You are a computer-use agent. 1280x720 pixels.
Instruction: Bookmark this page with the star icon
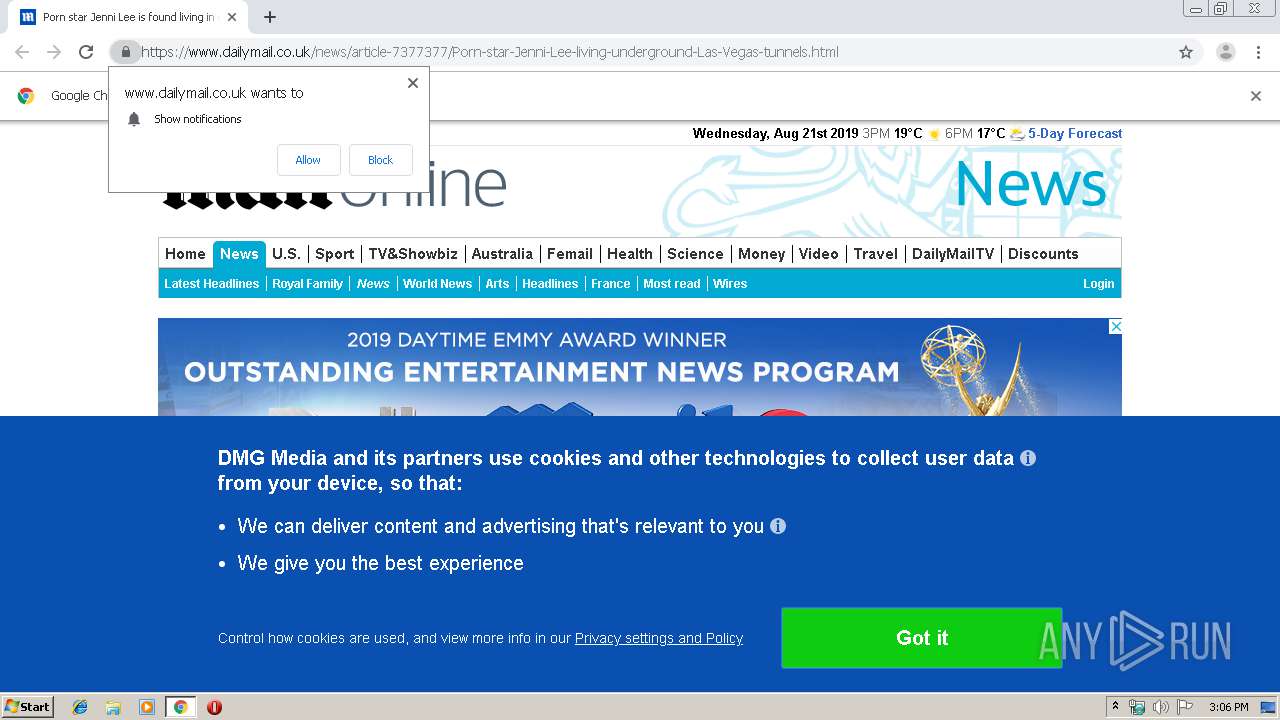pos(1186,52)
